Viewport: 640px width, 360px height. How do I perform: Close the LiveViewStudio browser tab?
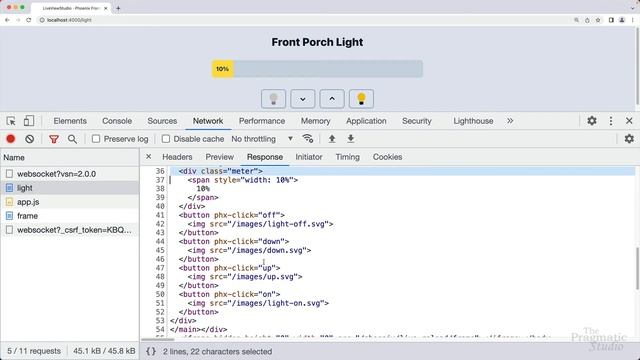coord(106,8)
